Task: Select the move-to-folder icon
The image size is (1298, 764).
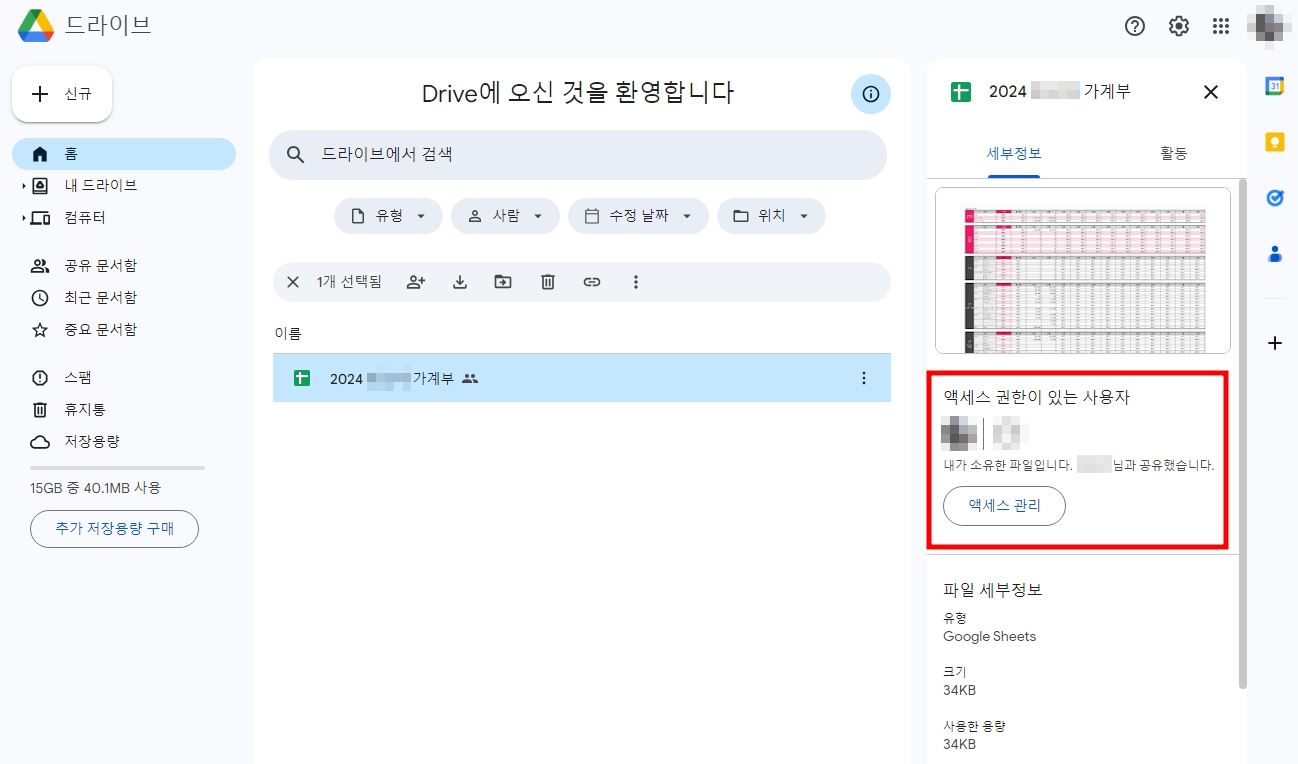Action: (x=503, y=282)
